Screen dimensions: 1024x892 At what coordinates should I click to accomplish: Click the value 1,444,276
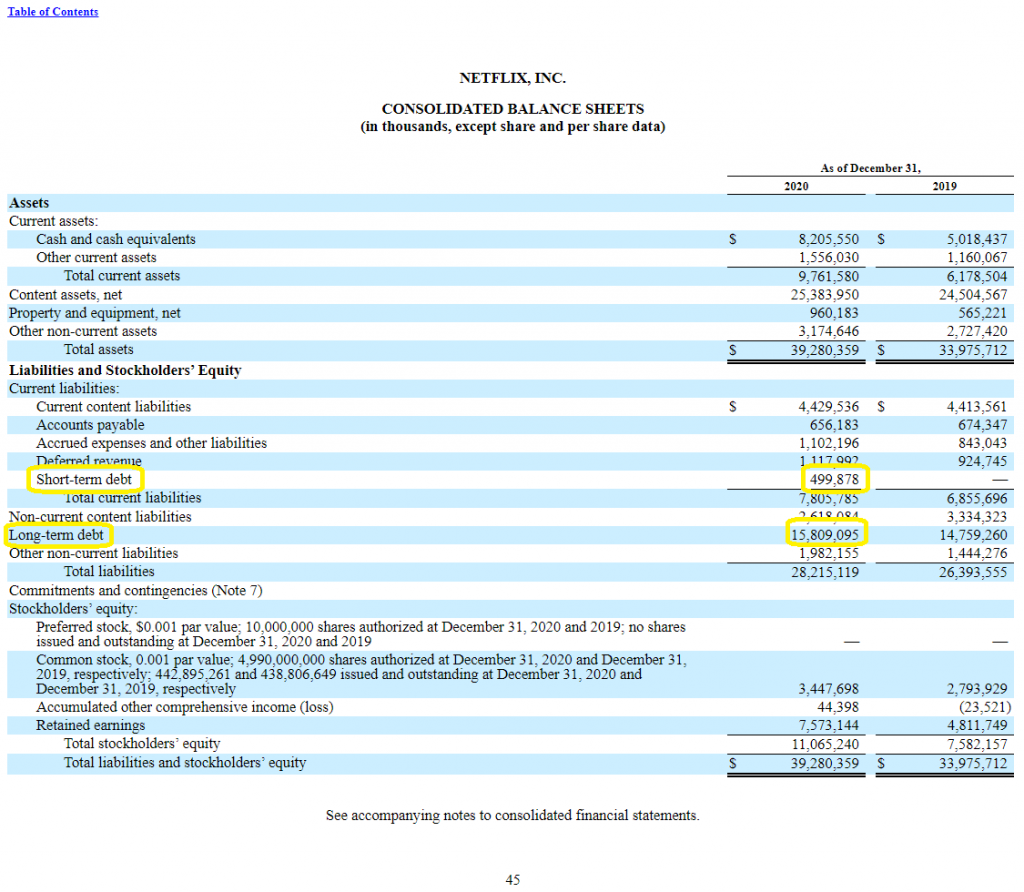point(977,554)
